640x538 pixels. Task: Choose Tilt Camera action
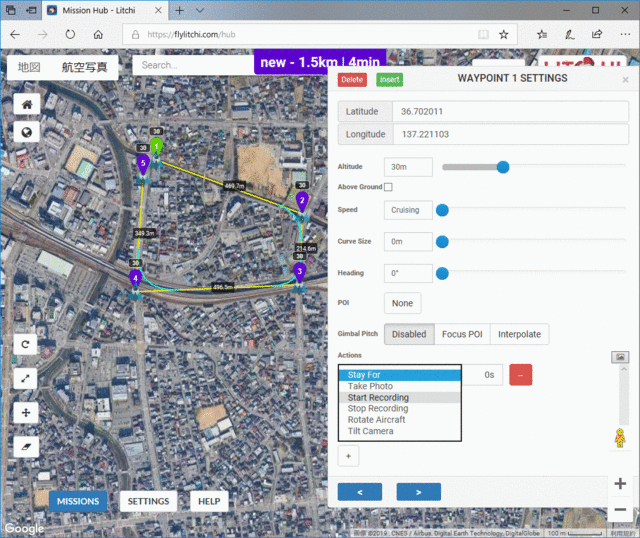click(x=400, y=431)
